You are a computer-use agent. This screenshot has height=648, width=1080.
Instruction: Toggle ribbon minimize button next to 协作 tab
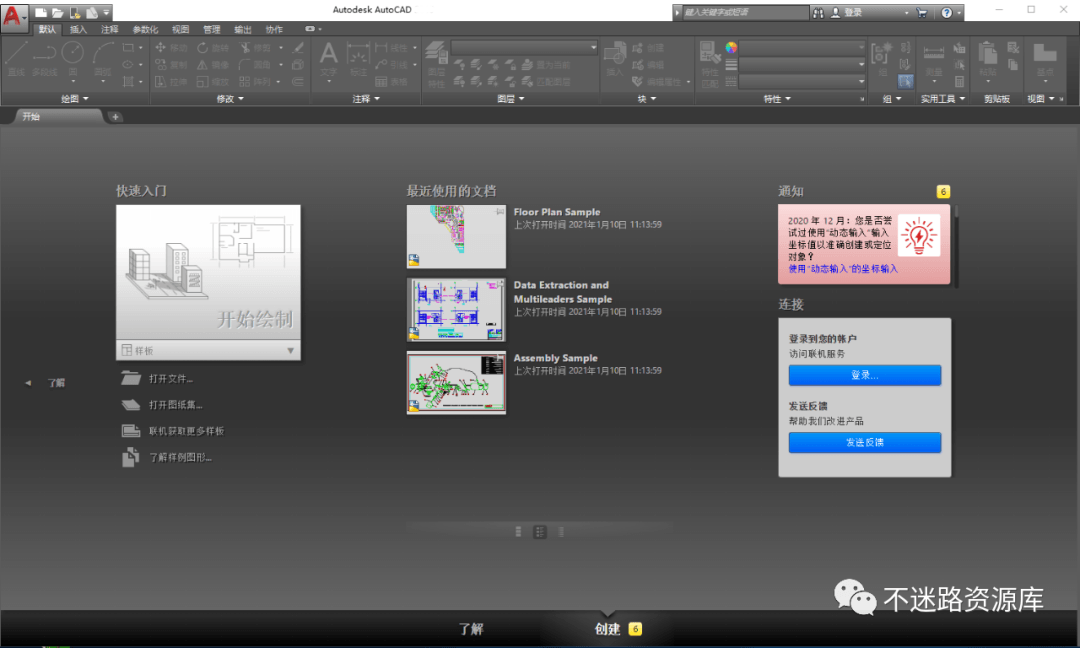coord(312,29)
